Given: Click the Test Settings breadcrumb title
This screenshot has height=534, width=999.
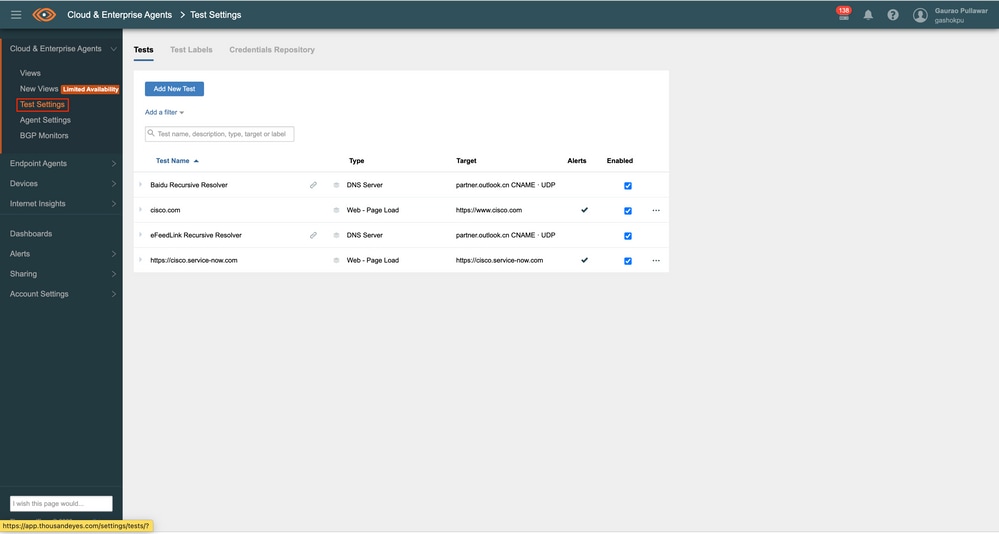Looking at the screenshot, I should point(215,15).
